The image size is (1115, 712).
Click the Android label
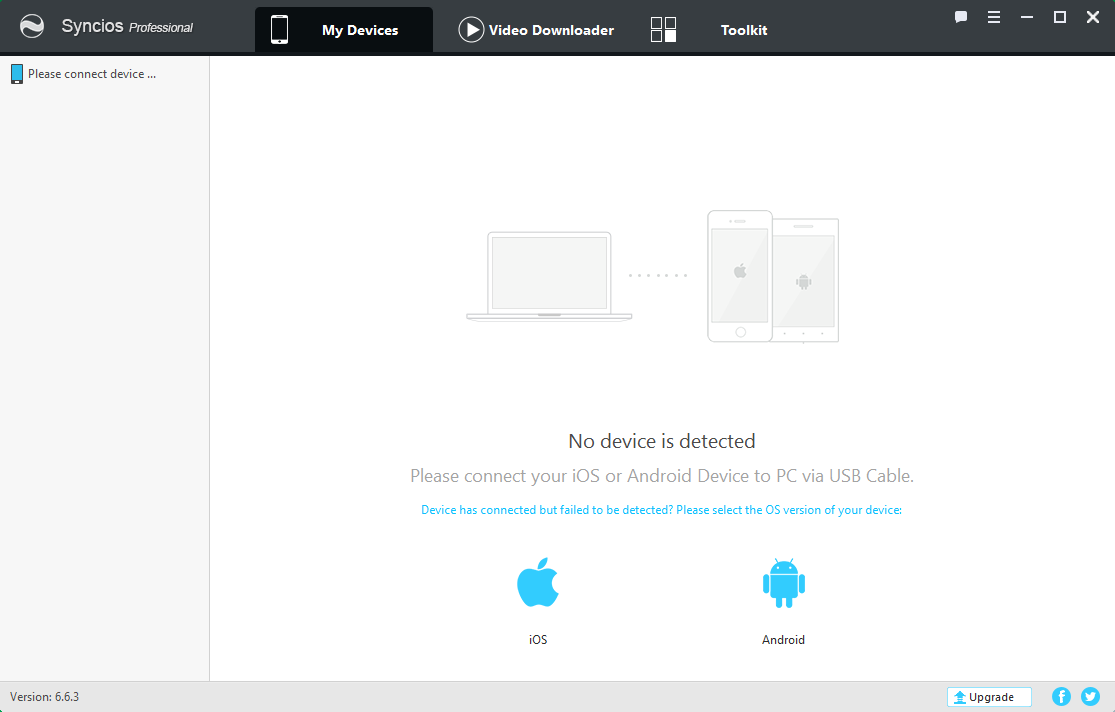(x=784, y=639)
